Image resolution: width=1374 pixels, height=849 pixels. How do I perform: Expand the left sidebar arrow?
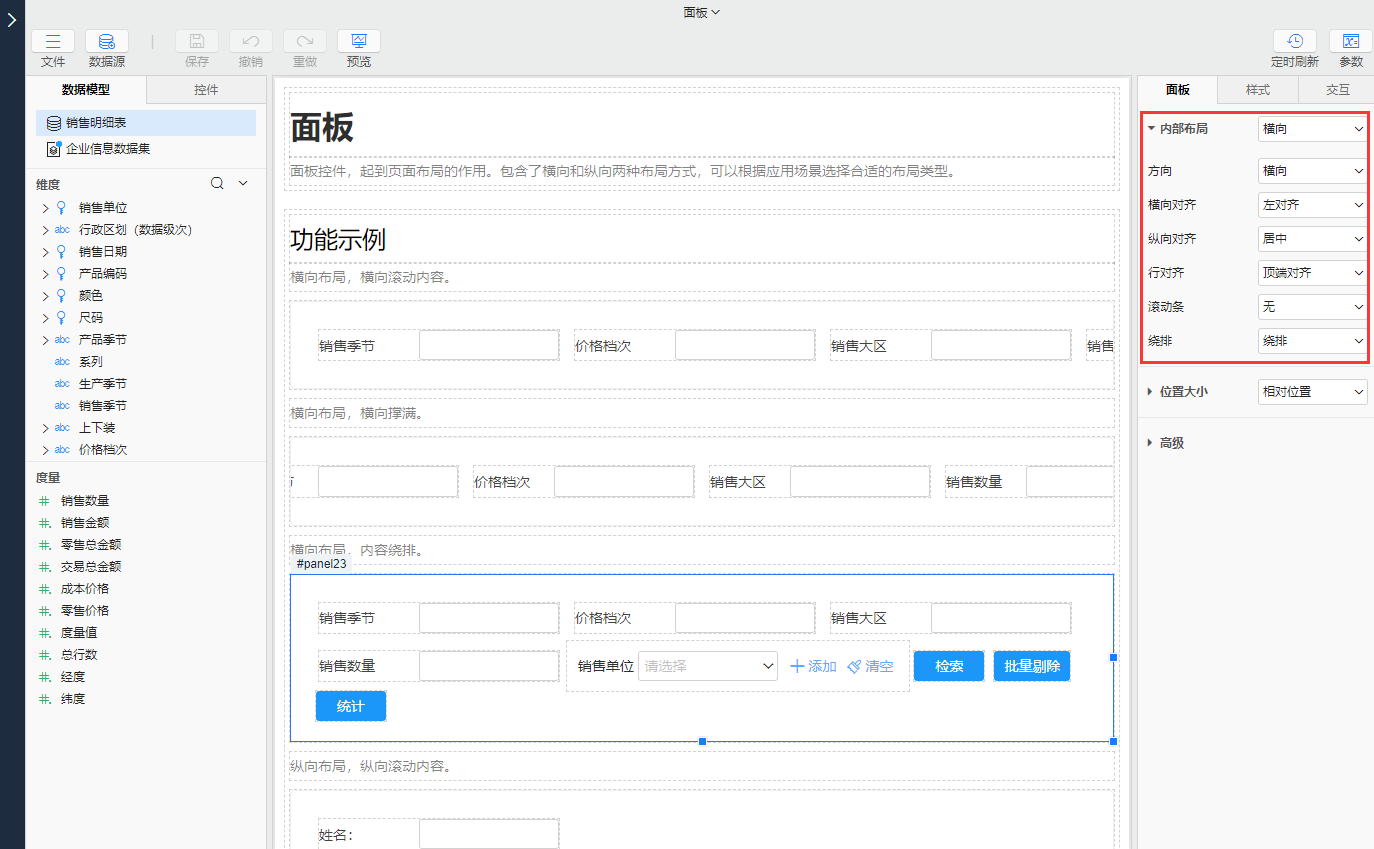[x=12, y=20]
